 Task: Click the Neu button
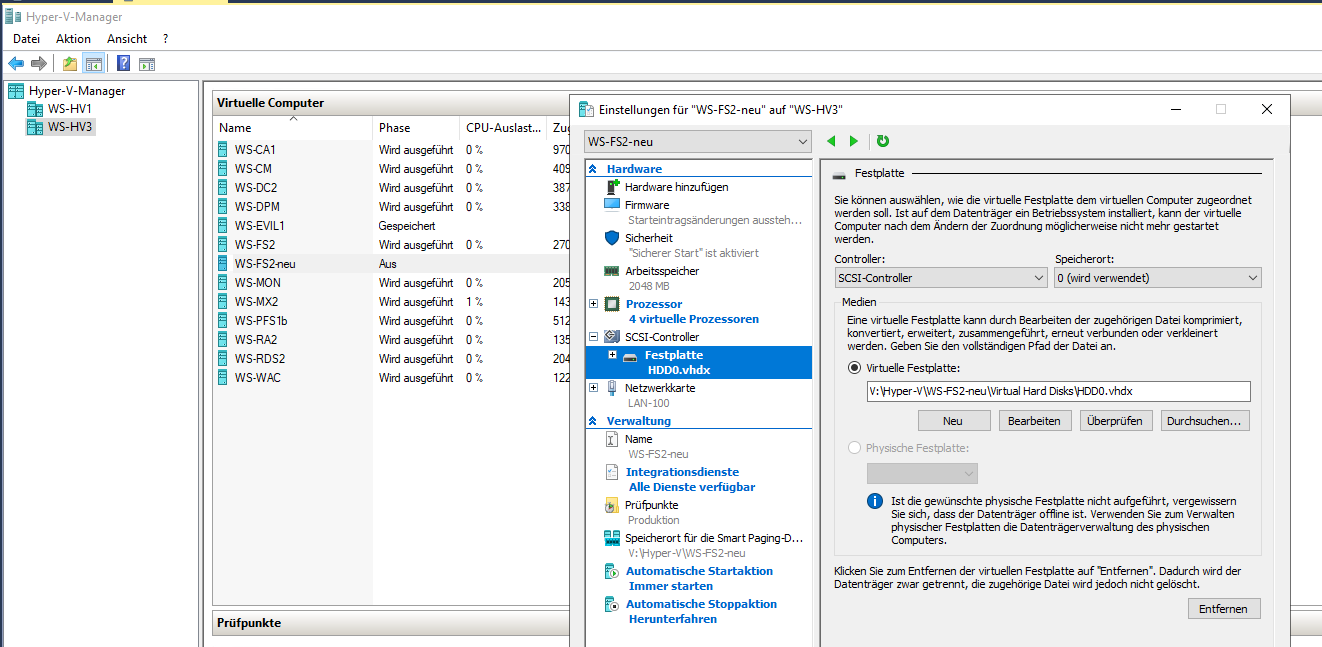953,421
